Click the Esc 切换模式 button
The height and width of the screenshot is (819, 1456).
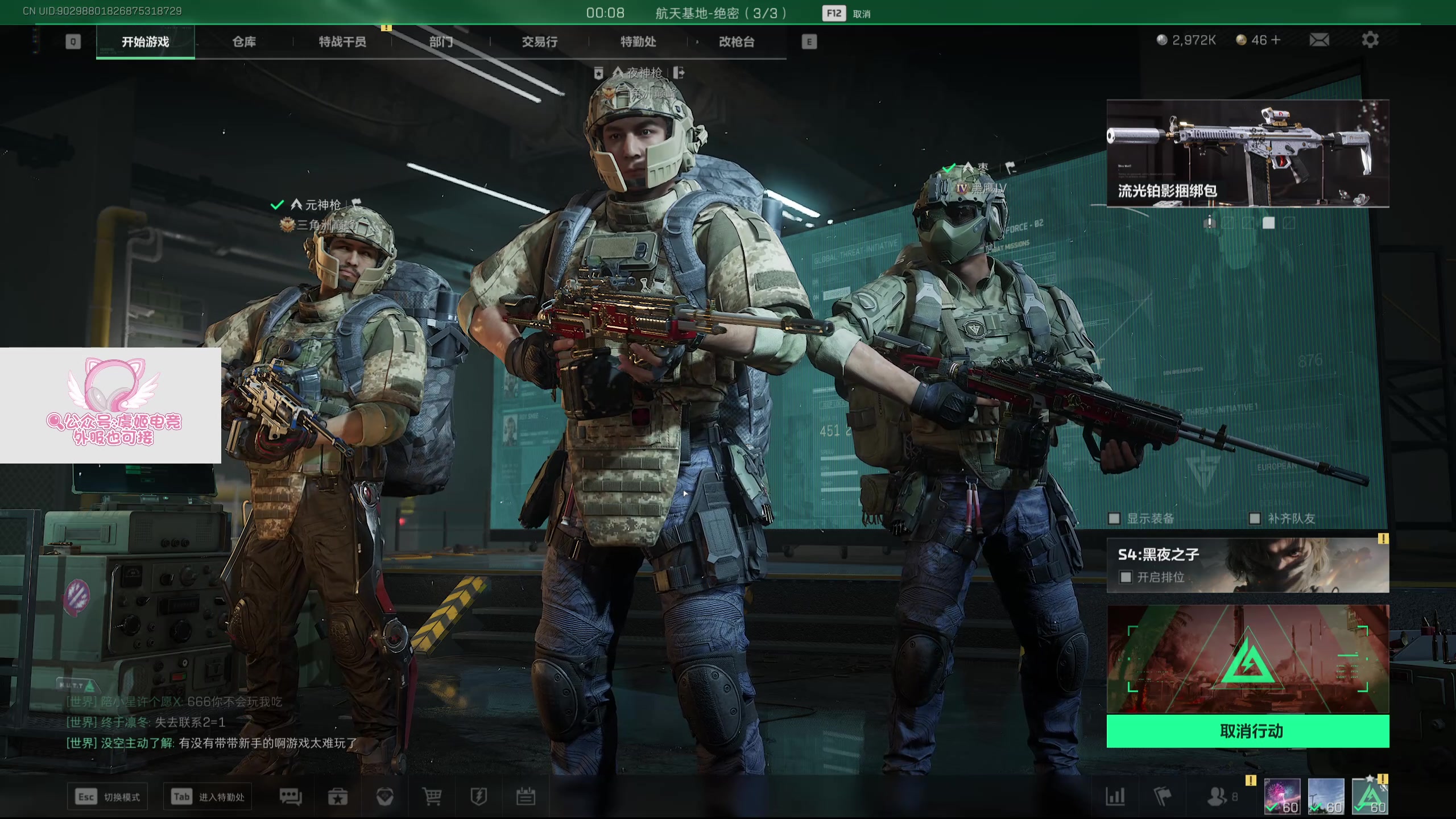[x=108, y=797]
